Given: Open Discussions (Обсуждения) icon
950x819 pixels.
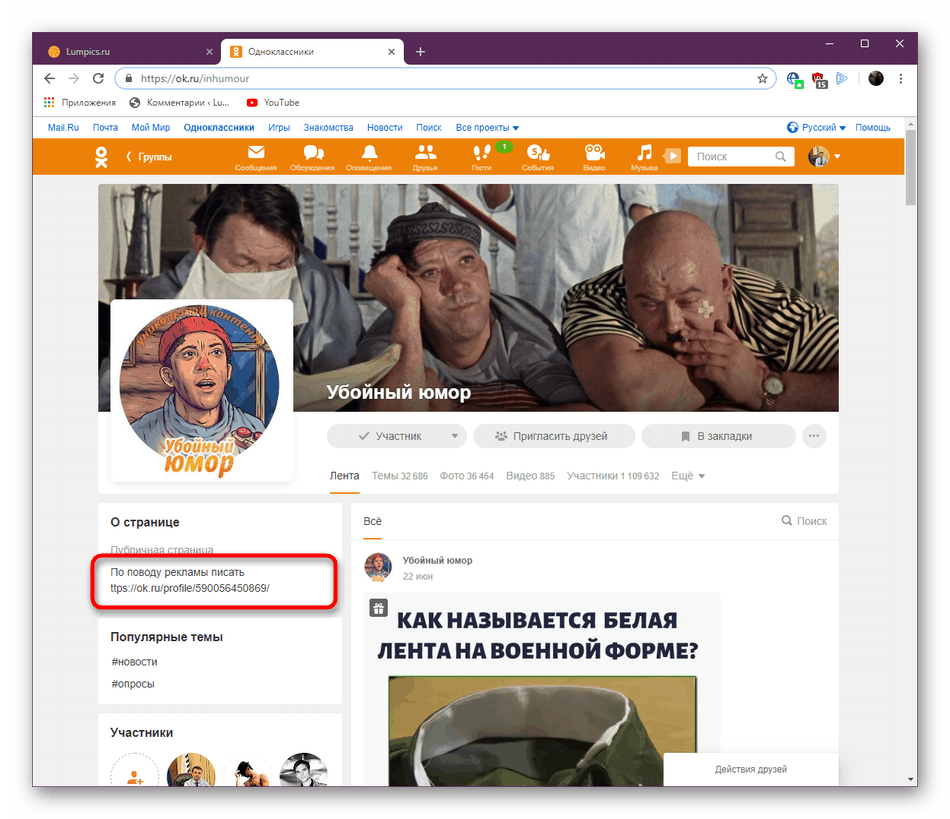Looking at the screenshot, I should 312,157.
